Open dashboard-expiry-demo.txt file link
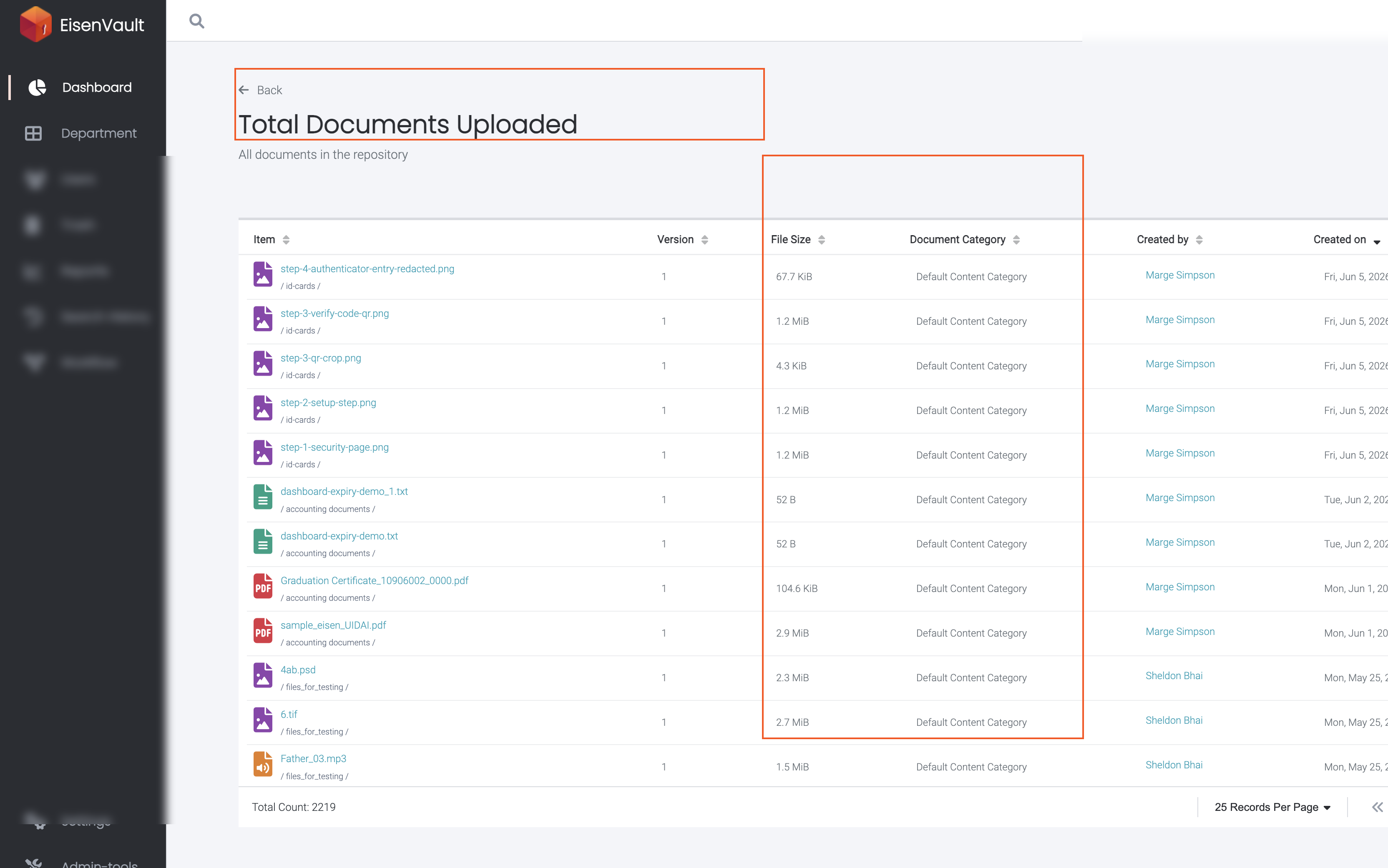The width and height of the screenshot is (1388, 868). click(x=339, y=536)
